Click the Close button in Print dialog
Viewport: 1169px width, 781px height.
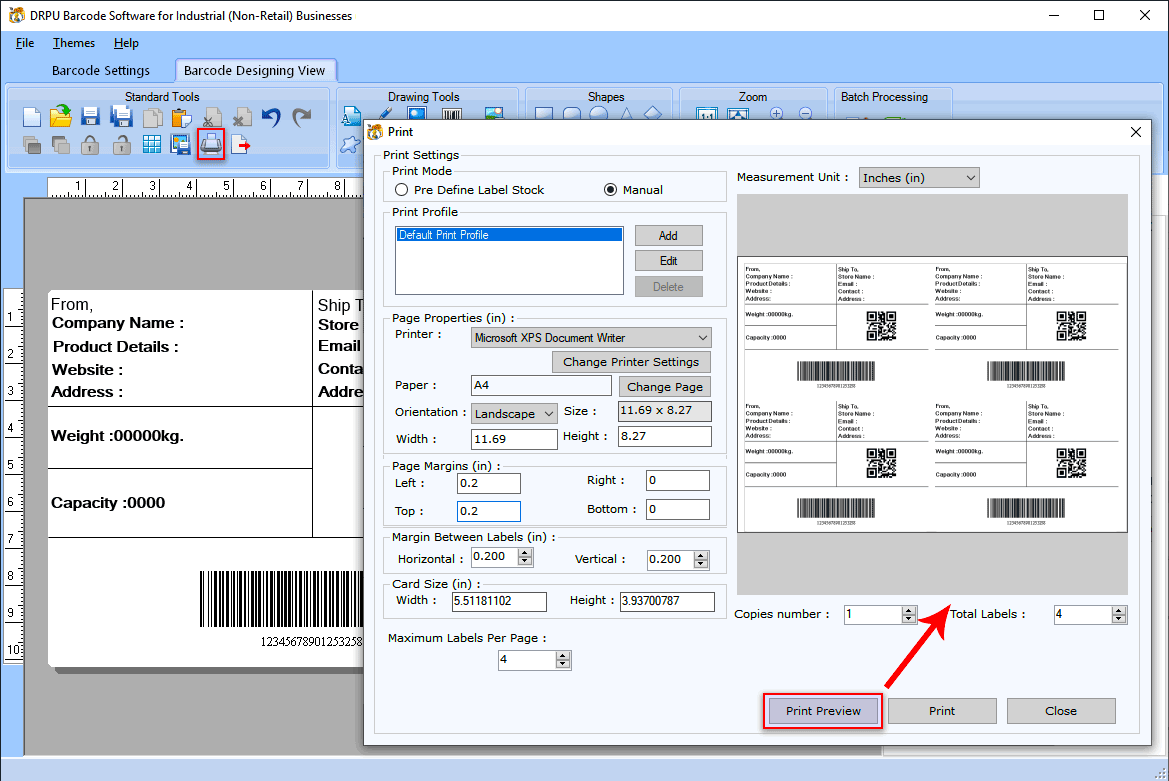point(1061,711)
